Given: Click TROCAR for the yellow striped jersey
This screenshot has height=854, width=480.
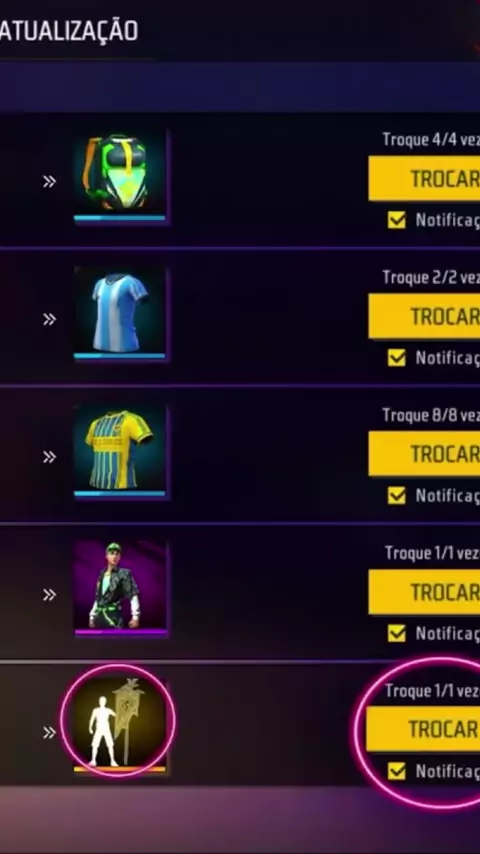Looking at the screenshot, I should (424, 454).
